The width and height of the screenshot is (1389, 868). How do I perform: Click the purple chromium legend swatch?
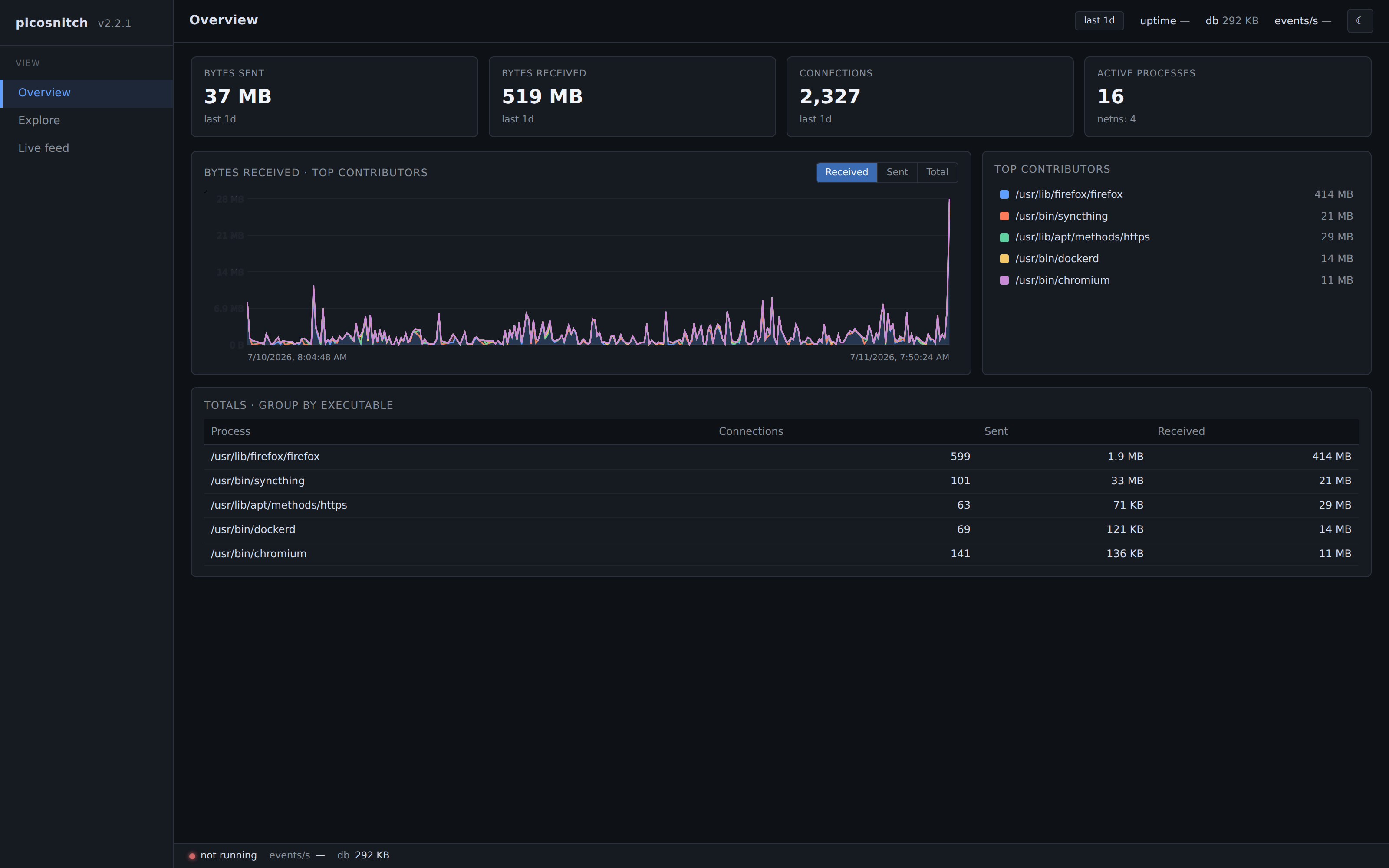coord(1004,281)
